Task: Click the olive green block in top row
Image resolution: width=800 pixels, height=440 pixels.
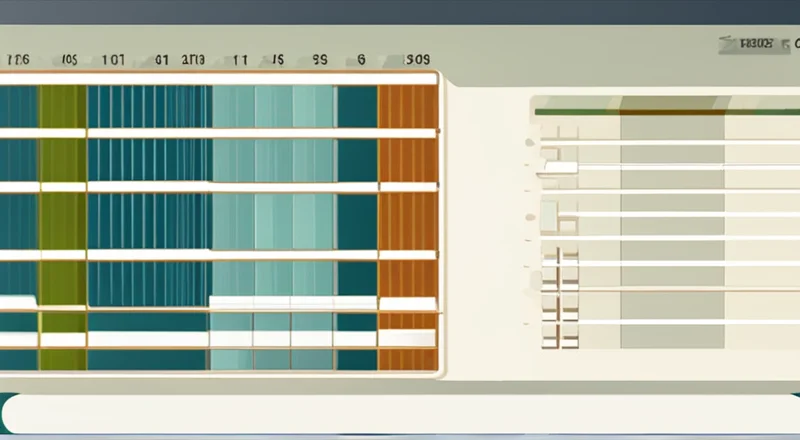Action: coord(62,107)
